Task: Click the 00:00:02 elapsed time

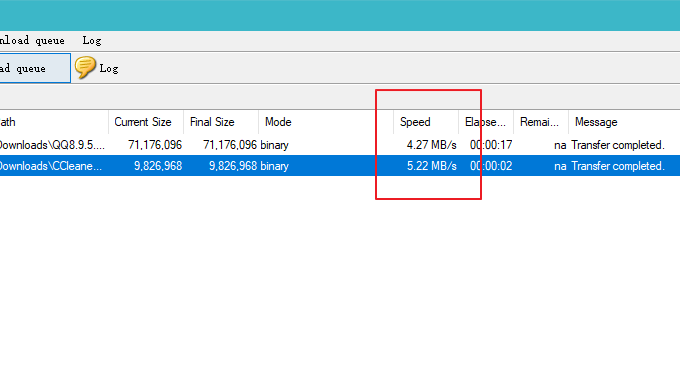Action: pos(491,166)
